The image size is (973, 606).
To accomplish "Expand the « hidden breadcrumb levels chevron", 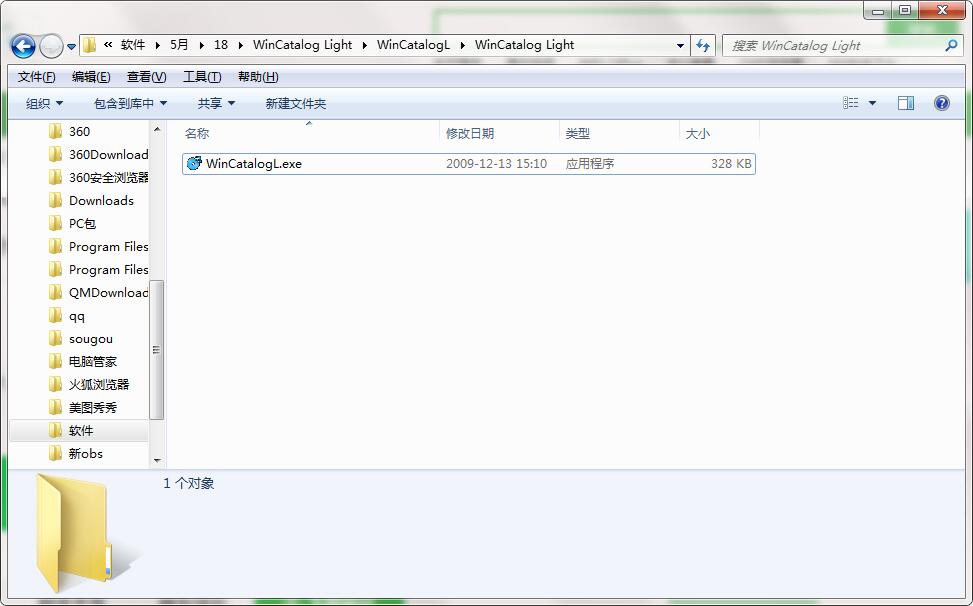I will [108, 45].
